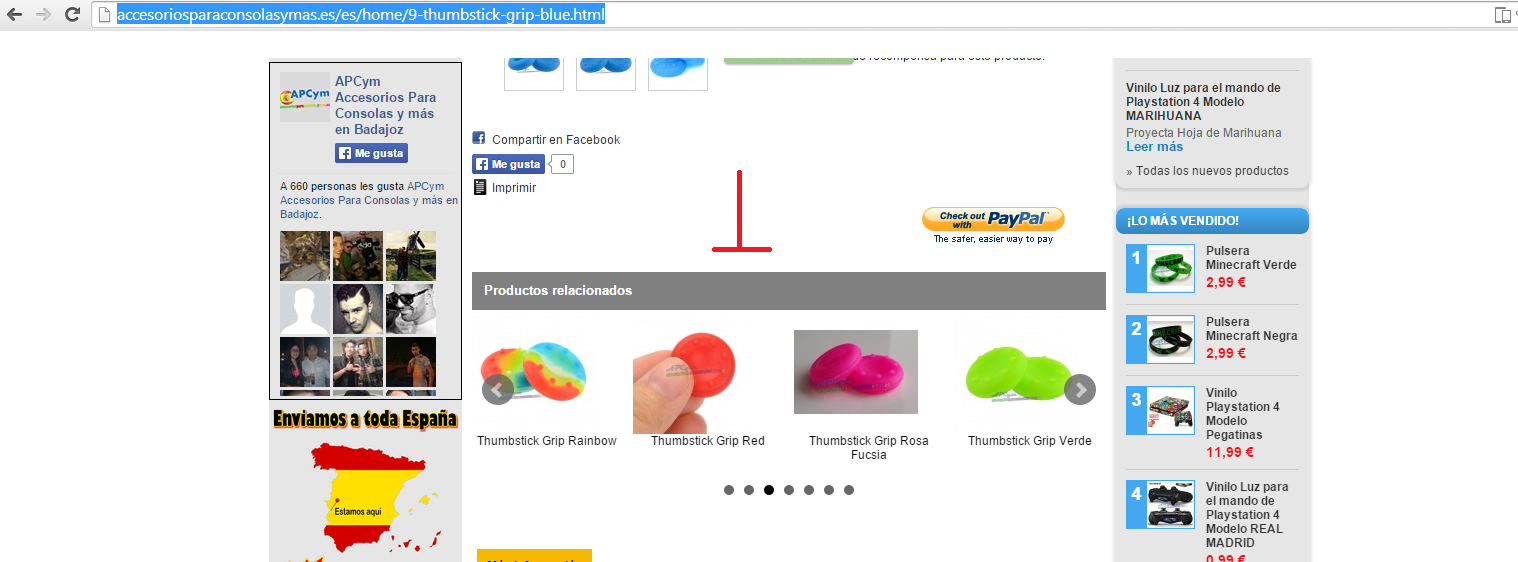Viewport: 1518px width, 562px height.
Task: Click Check out with PayPal button
Action: point(993,219)
